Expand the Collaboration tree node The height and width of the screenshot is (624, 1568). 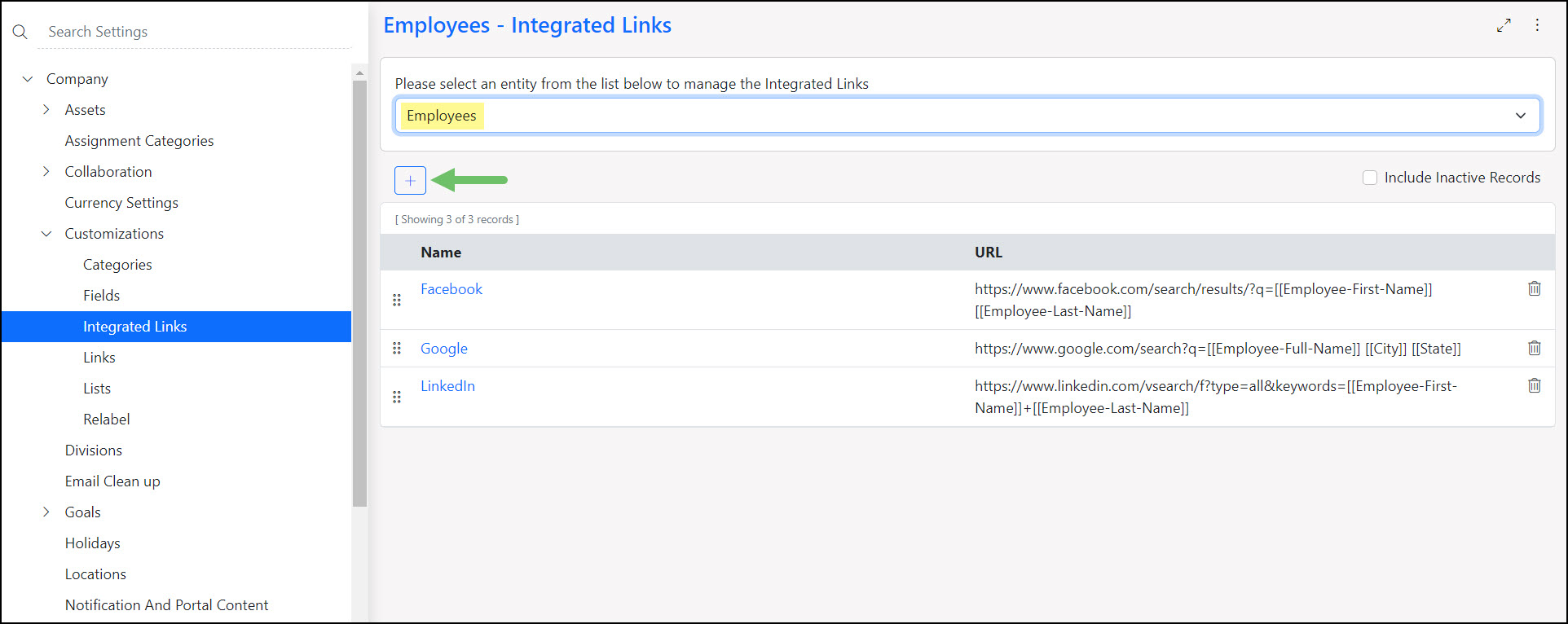tap(46, 172)
